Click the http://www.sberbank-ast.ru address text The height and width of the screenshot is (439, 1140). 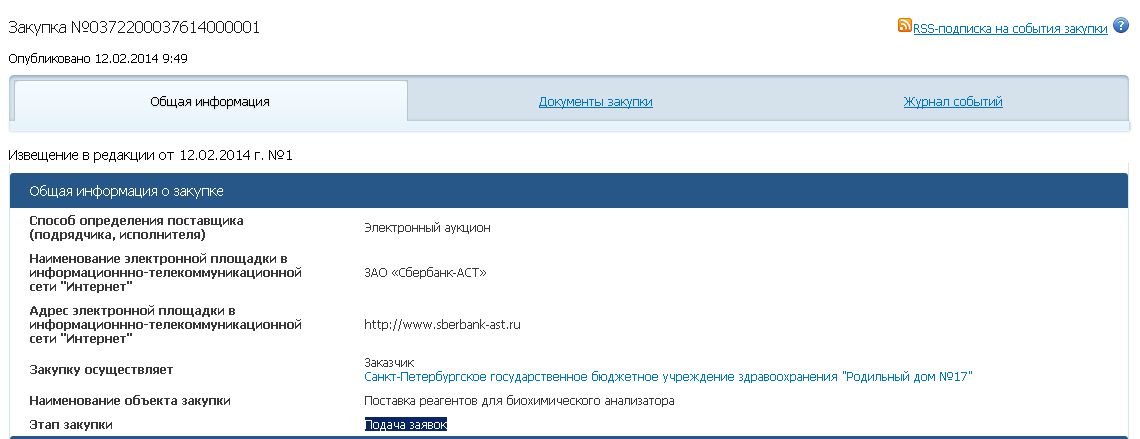442,325
